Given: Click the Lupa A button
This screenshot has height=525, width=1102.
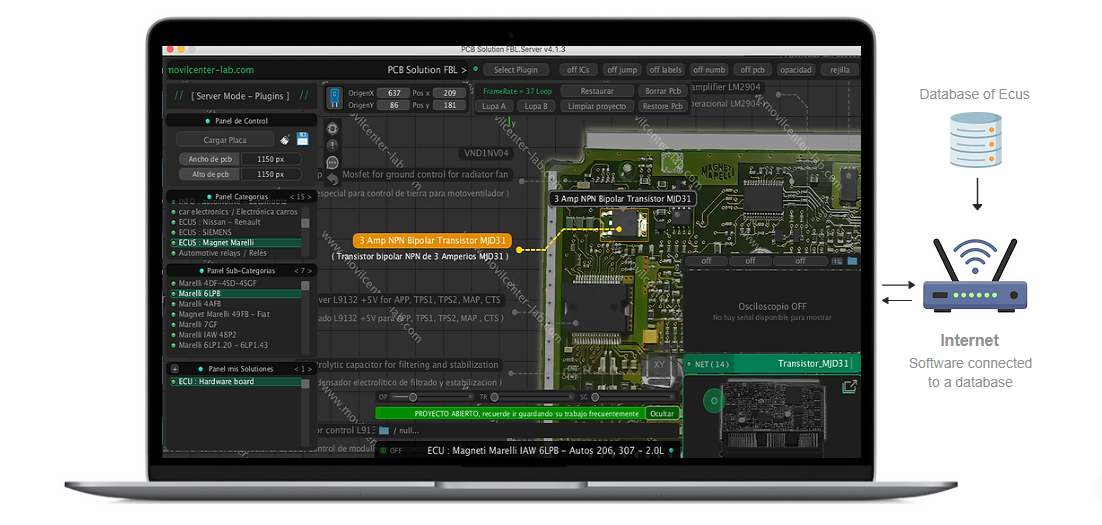Looking at the screenshot, I should coord(494,106).
